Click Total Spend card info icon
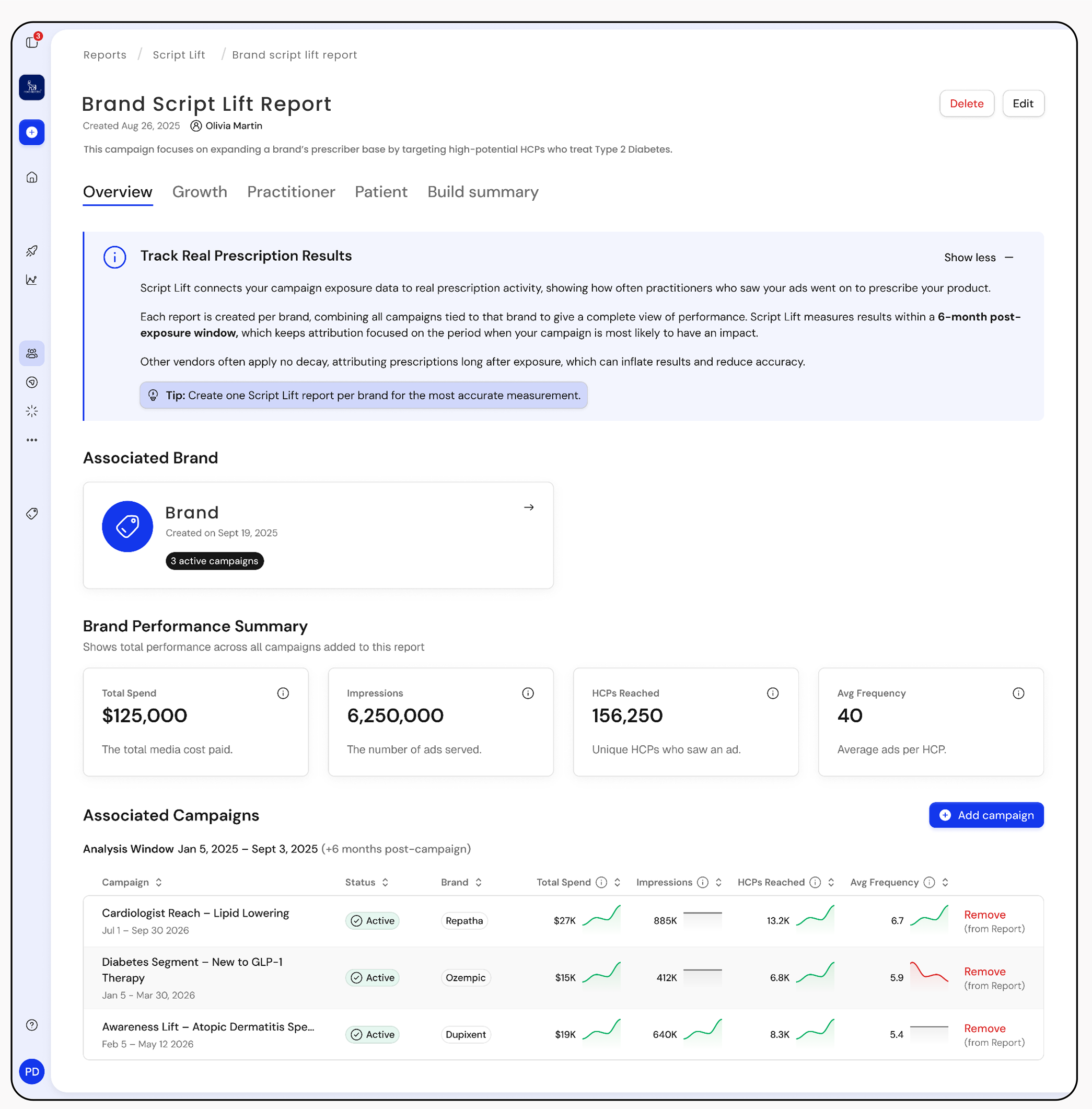Image resolution: width=1092 pixels, height=1109 pixels. (x=283, y=693)
